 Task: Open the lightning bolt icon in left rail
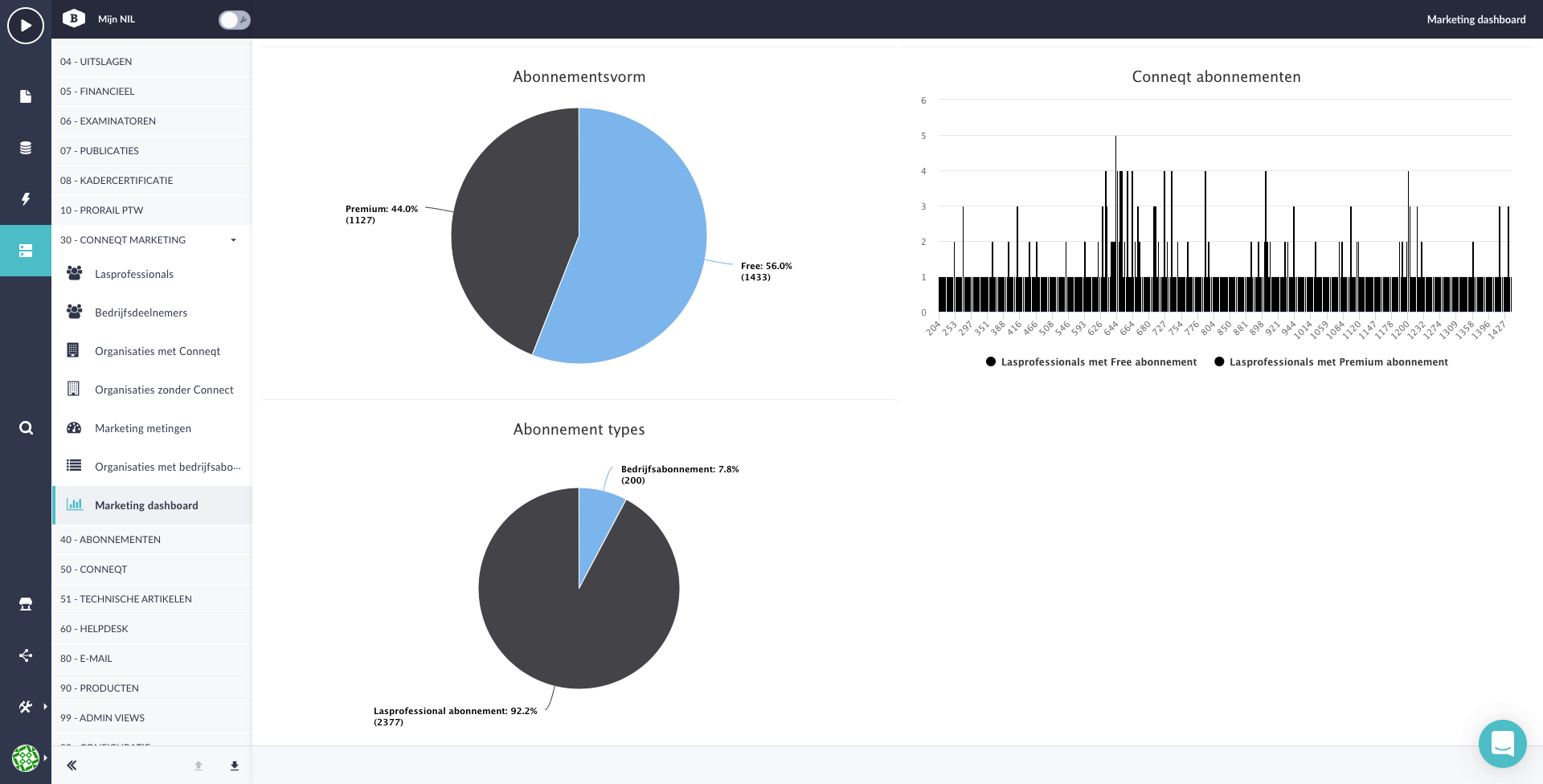point(26,198)
